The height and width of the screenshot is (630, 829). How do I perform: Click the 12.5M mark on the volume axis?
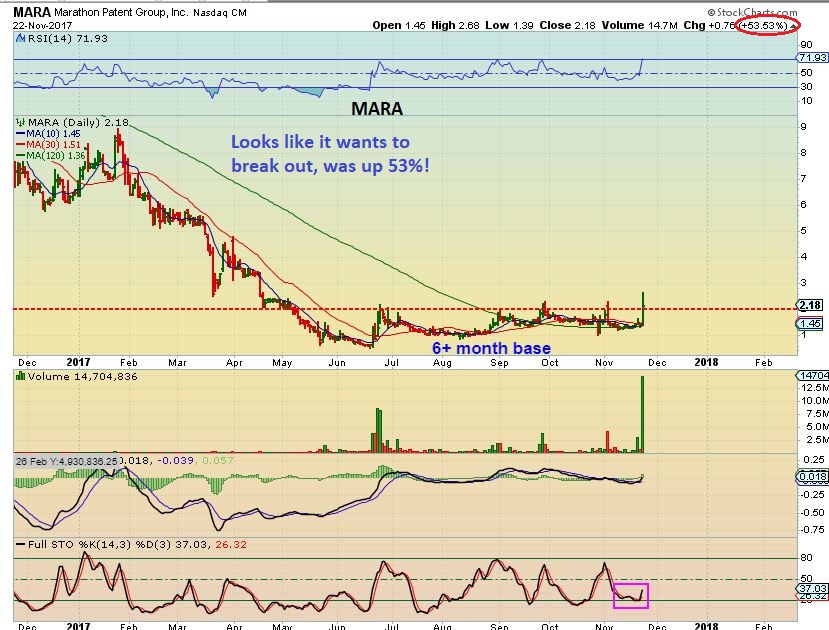(x=815, y=388)
